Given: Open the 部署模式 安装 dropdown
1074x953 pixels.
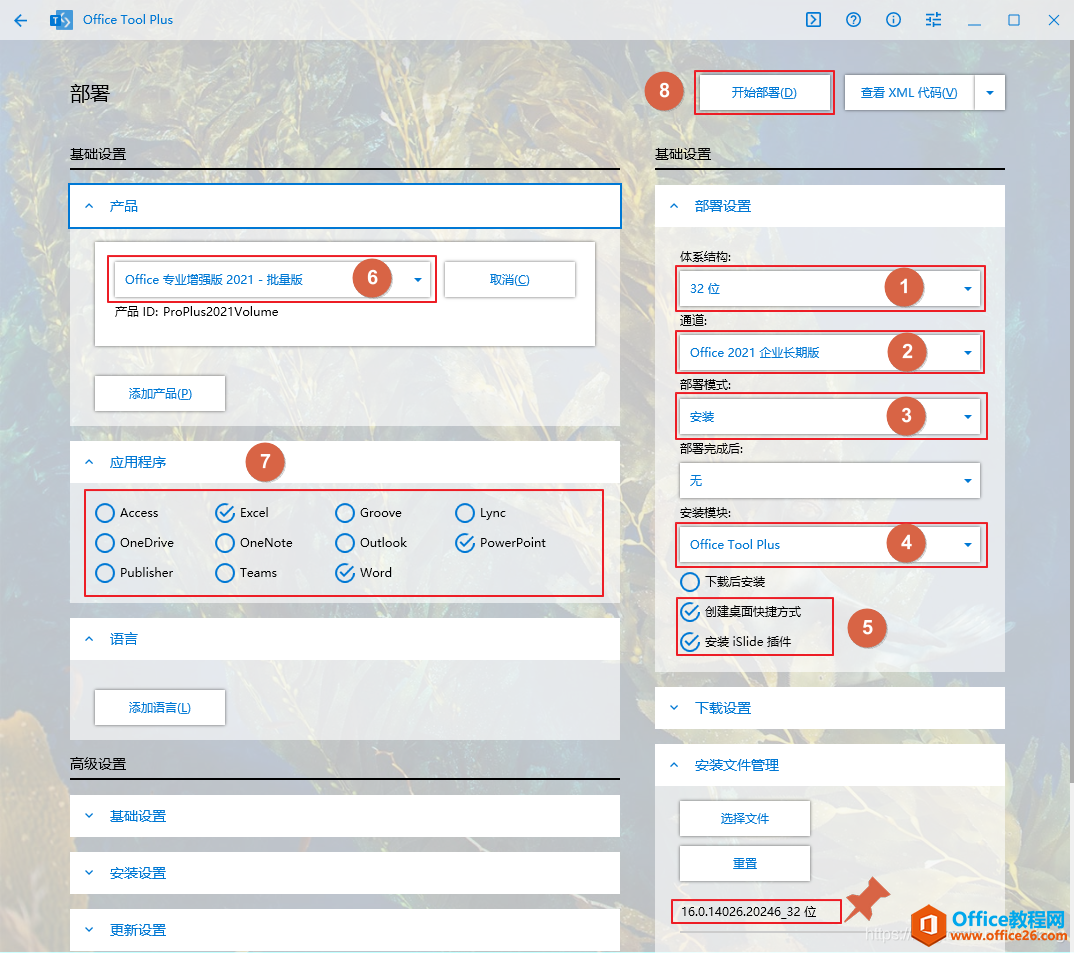Looking at the screenshot, I should pos(829,417).
